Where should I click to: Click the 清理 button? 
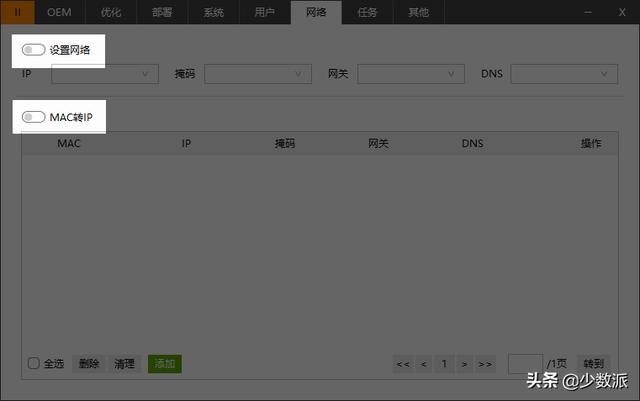(x=124, y=363)
